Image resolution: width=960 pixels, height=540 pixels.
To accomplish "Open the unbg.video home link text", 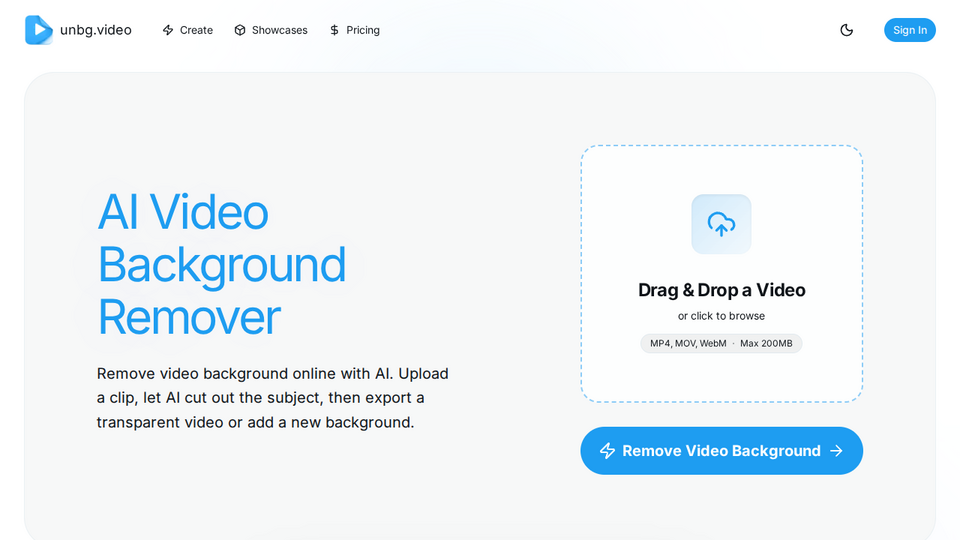I will click(96, 30).
